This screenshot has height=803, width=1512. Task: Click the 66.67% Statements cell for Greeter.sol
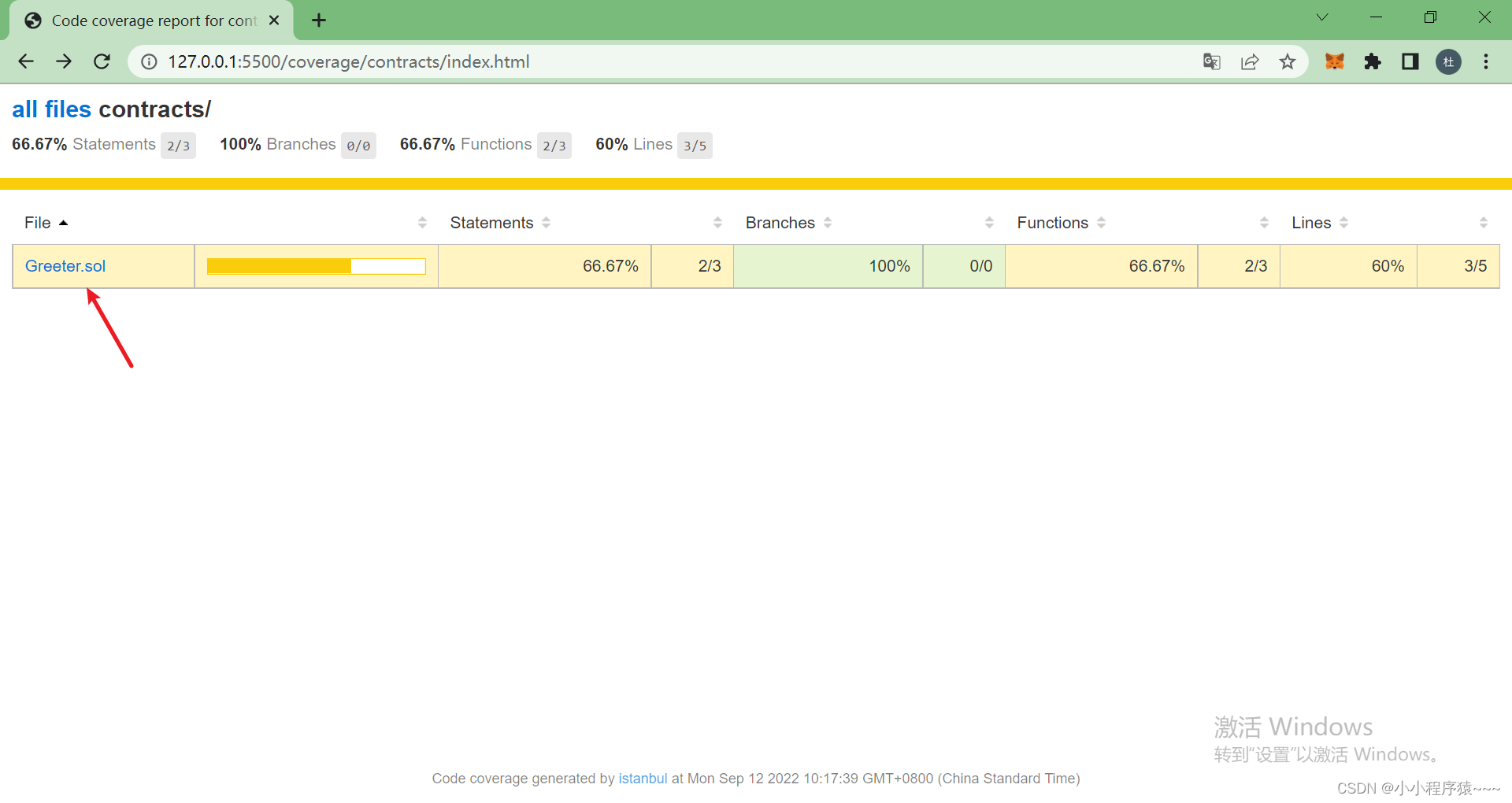point(544,266)
